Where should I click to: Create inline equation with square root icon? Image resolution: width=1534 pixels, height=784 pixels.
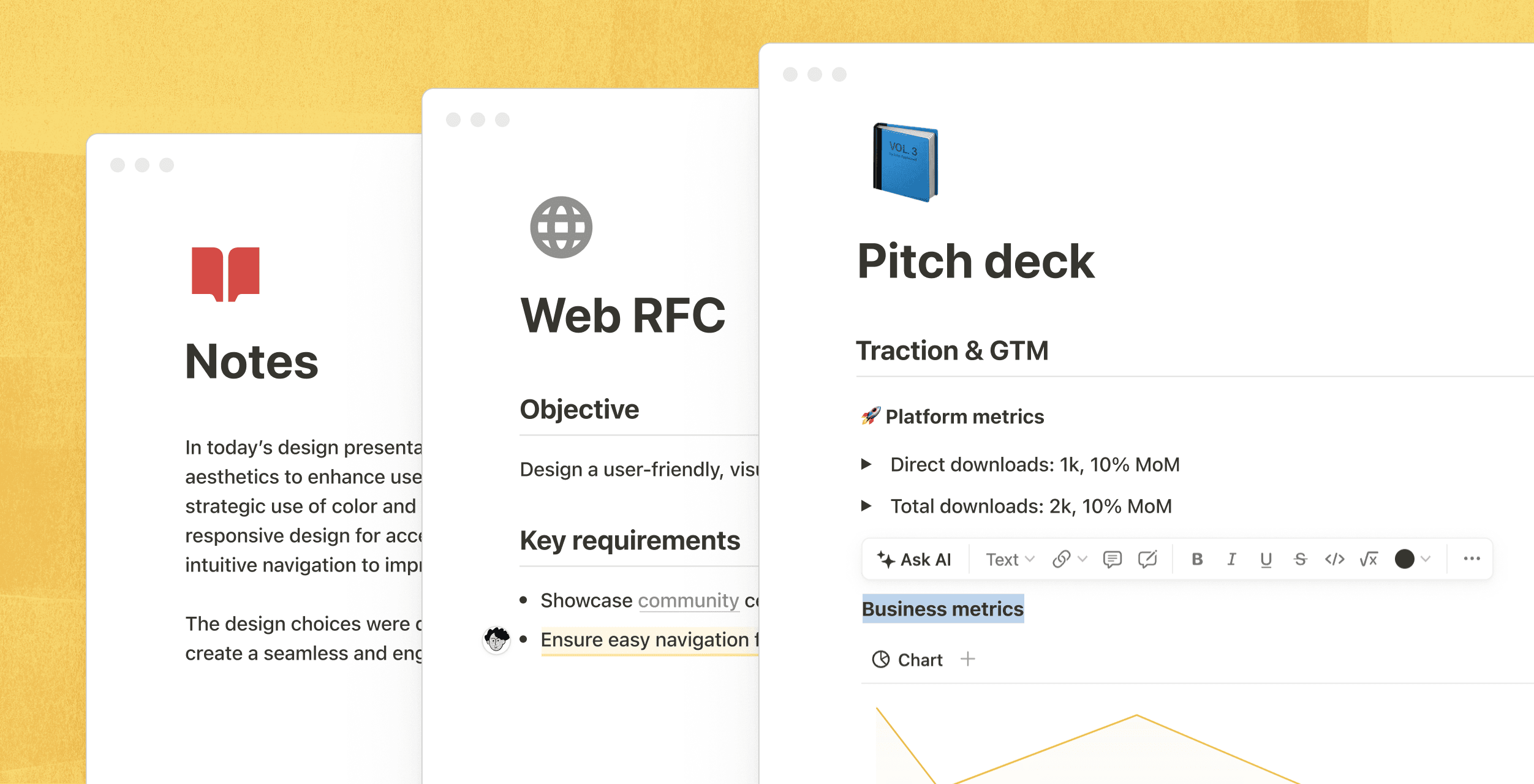[1369, 559]
